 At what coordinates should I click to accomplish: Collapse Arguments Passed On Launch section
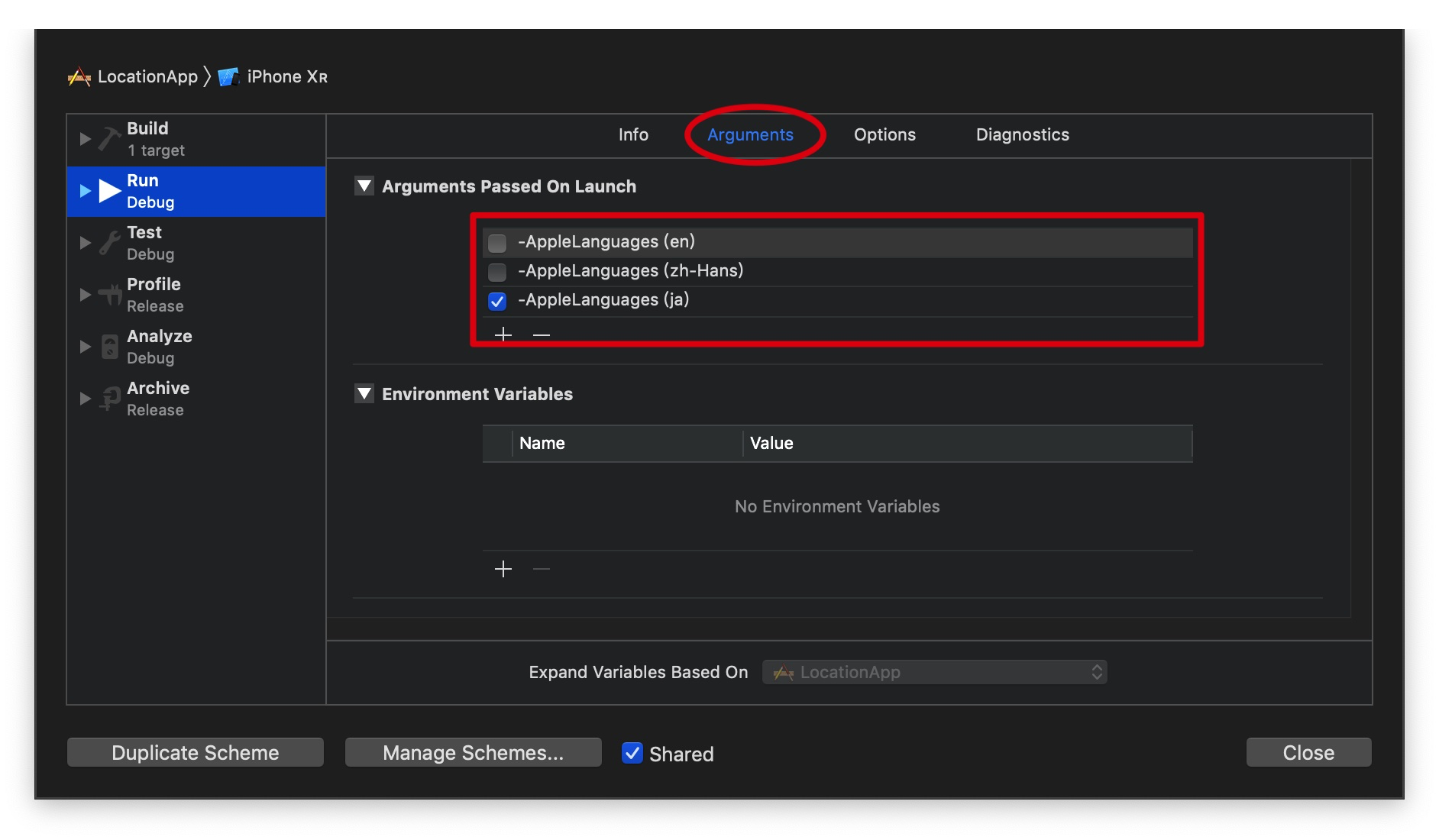pos(364,186)
